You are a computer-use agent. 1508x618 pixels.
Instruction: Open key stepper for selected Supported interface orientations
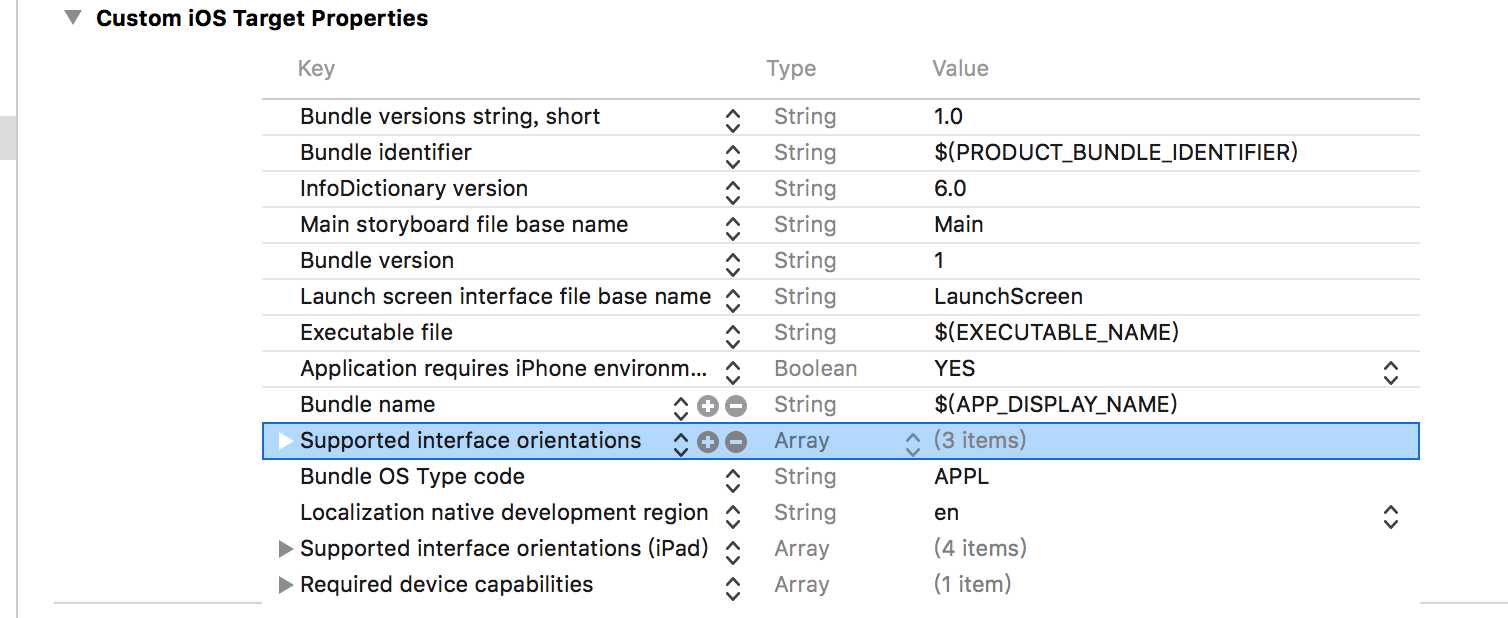pyautogui.click(x=681, y=444)
